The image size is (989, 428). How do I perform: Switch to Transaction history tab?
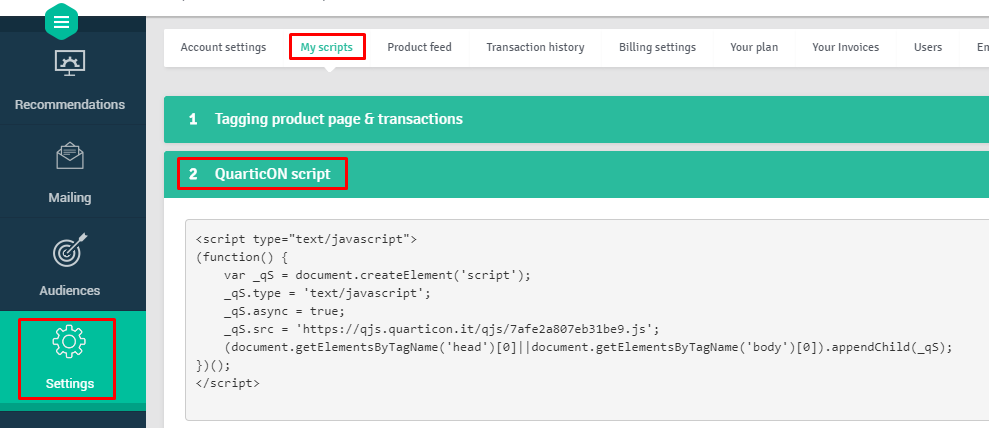pos(535,47)
